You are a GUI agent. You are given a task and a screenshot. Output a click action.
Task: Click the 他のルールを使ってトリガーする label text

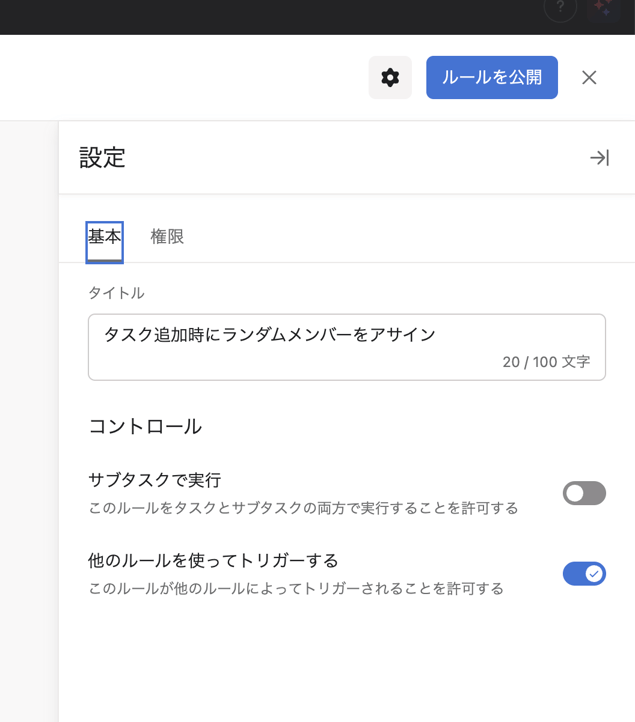[213, 560]
